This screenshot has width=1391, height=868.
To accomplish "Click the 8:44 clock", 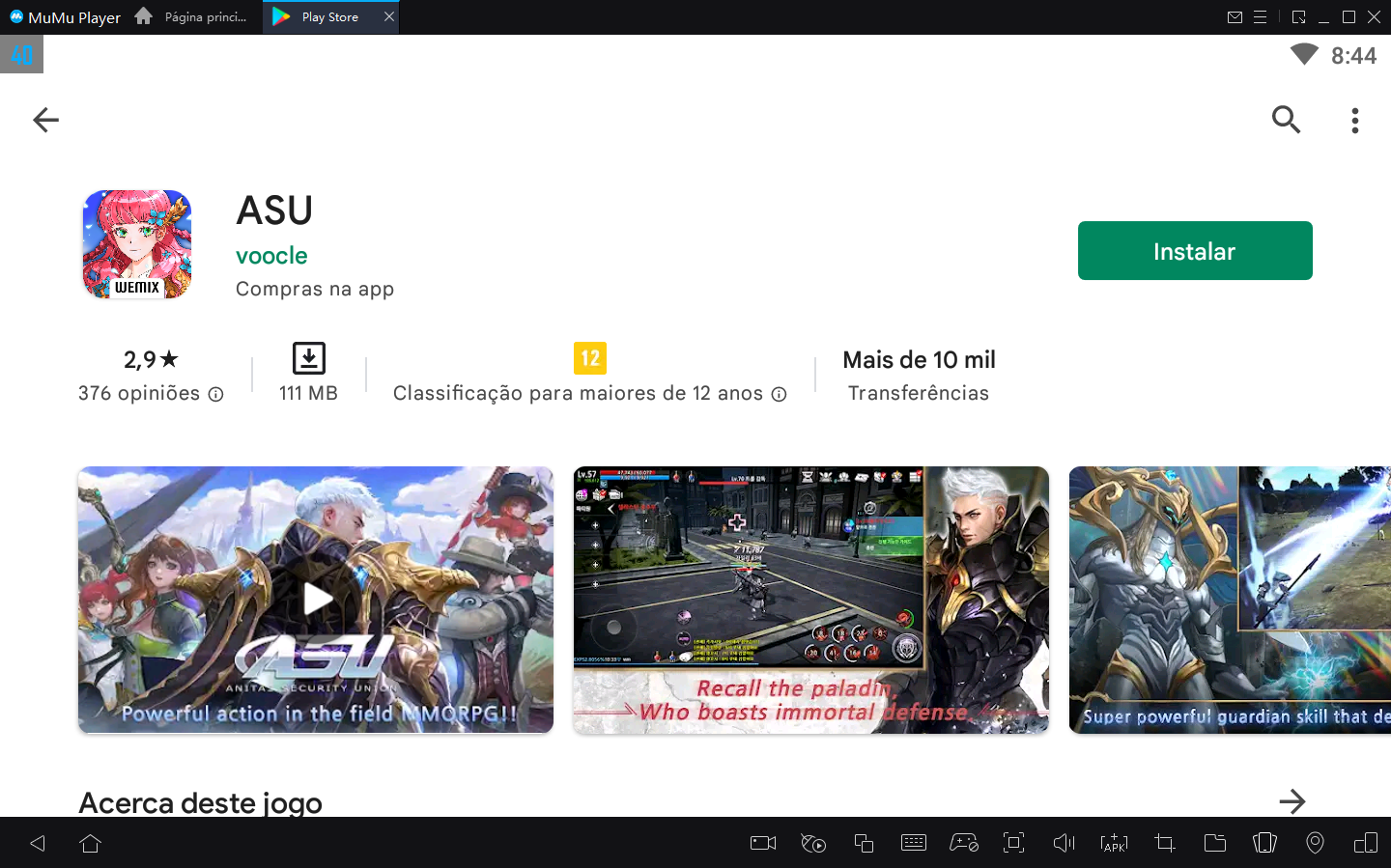I will pyautogui.click(x=1353, y=56).
